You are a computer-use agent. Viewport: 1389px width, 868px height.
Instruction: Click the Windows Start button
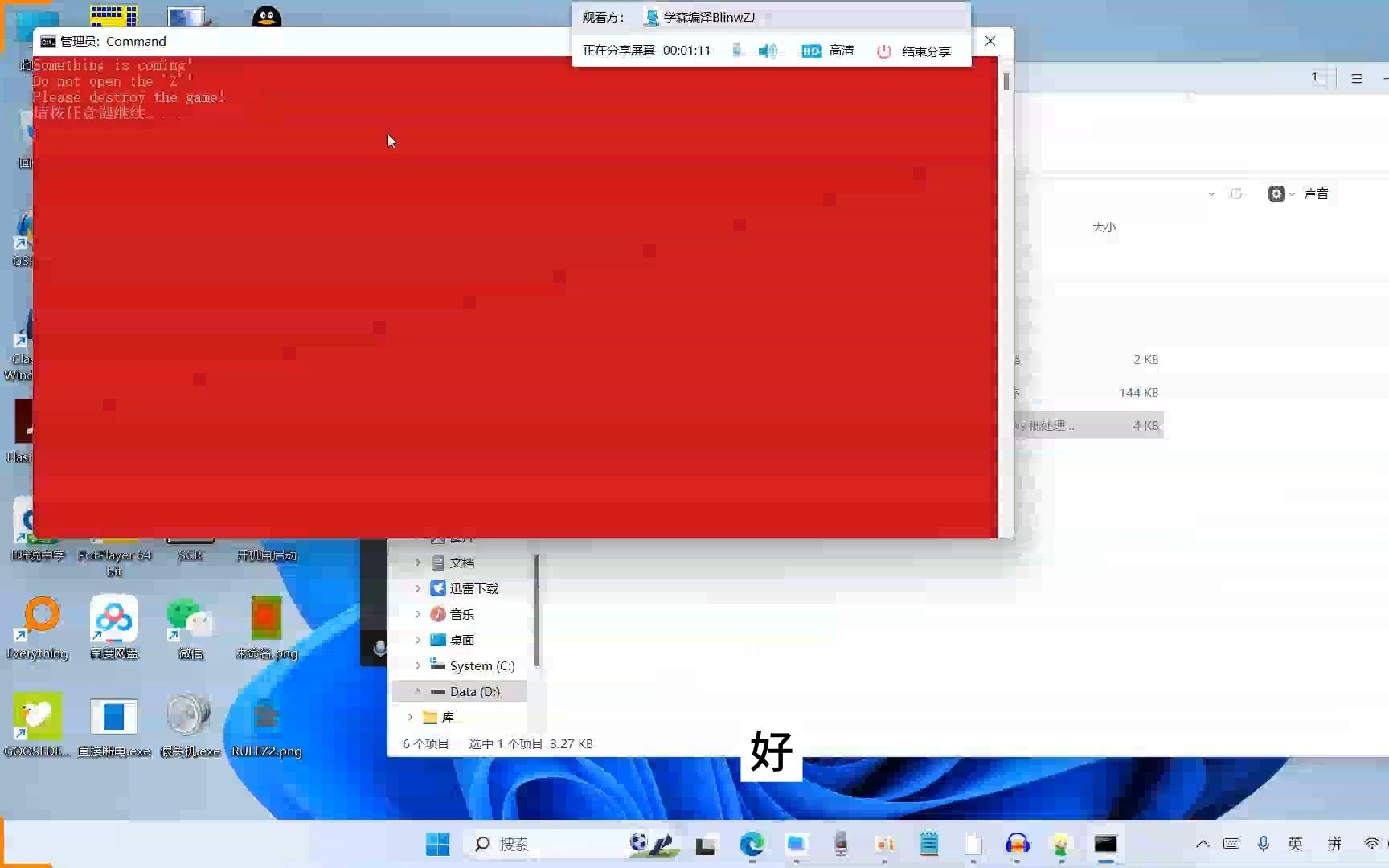(x=437, y=844)
